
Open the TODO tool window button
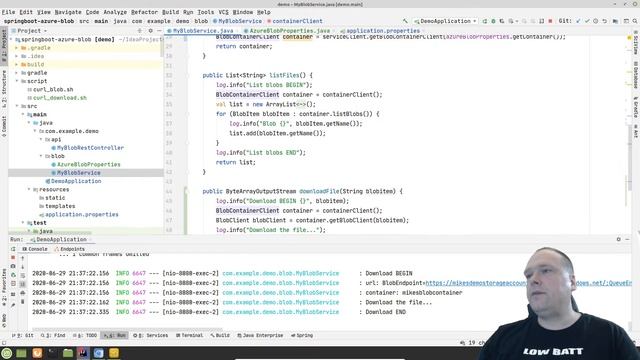(x=85, y=336)
